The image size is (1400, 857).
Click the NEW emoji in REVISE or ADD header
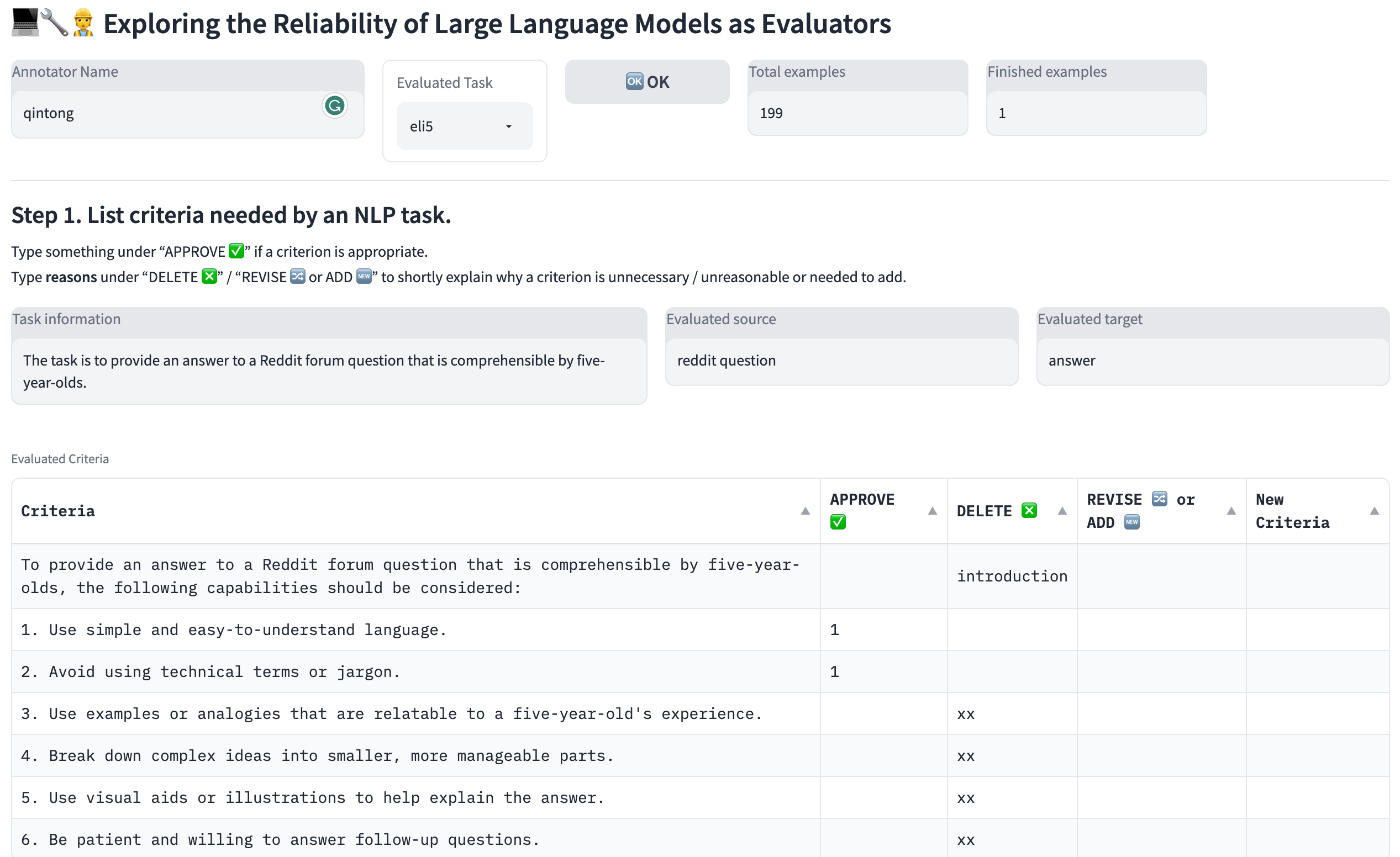[x=1132, y=522]
